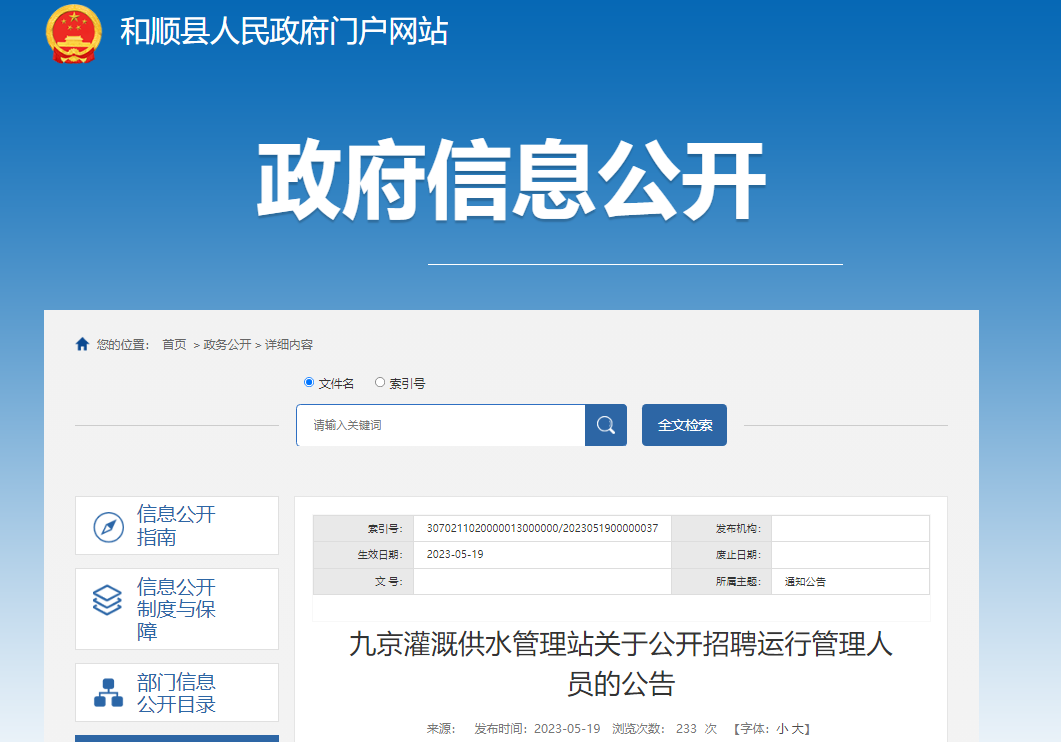Click the 和顺县人民政府门户网站 site title
Viewport: 1061px width, 742px height.
[284, 32]
